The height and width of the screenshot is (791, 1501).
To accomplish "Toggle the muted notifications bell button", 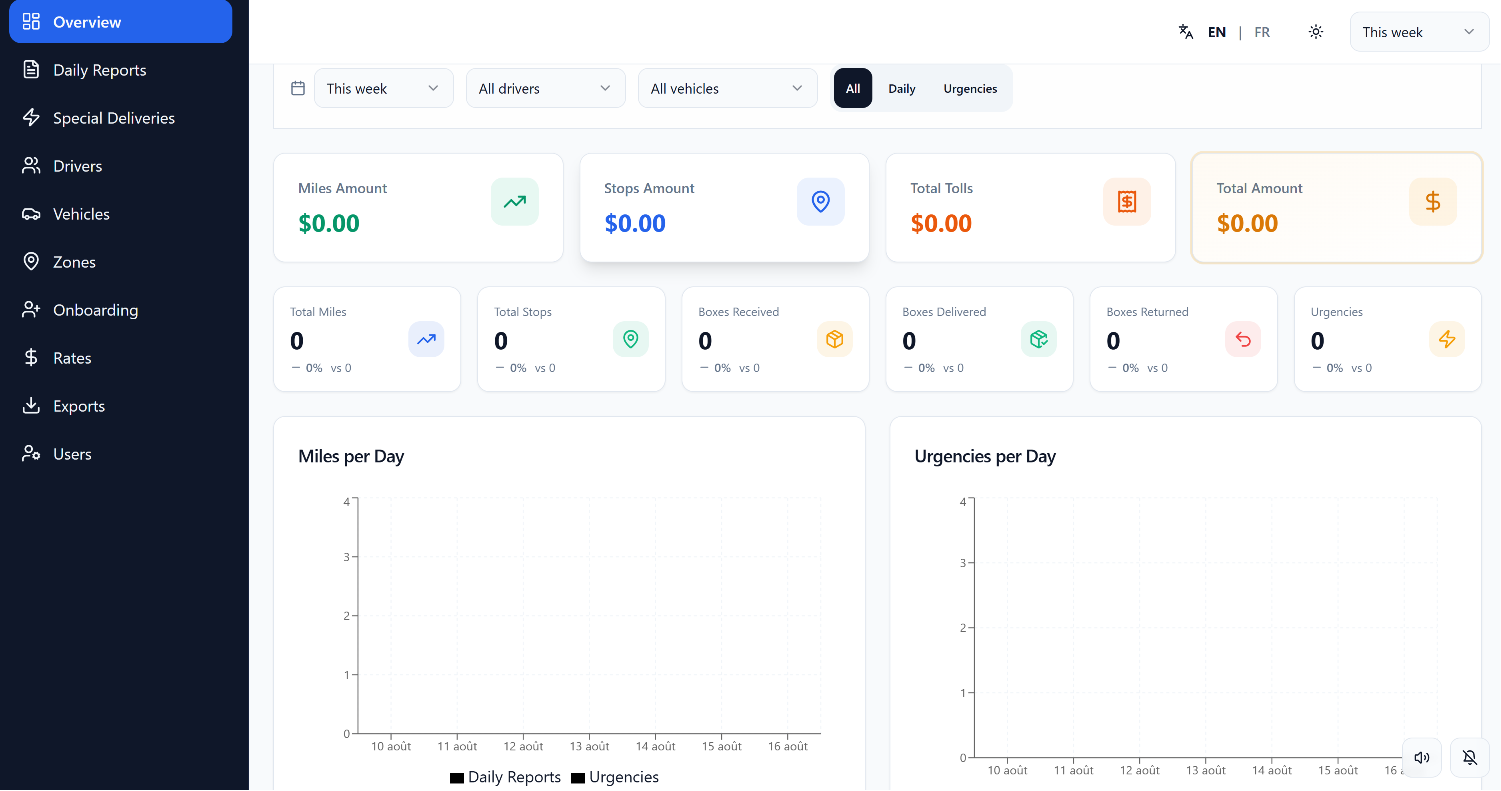I will coord(1470,758).
